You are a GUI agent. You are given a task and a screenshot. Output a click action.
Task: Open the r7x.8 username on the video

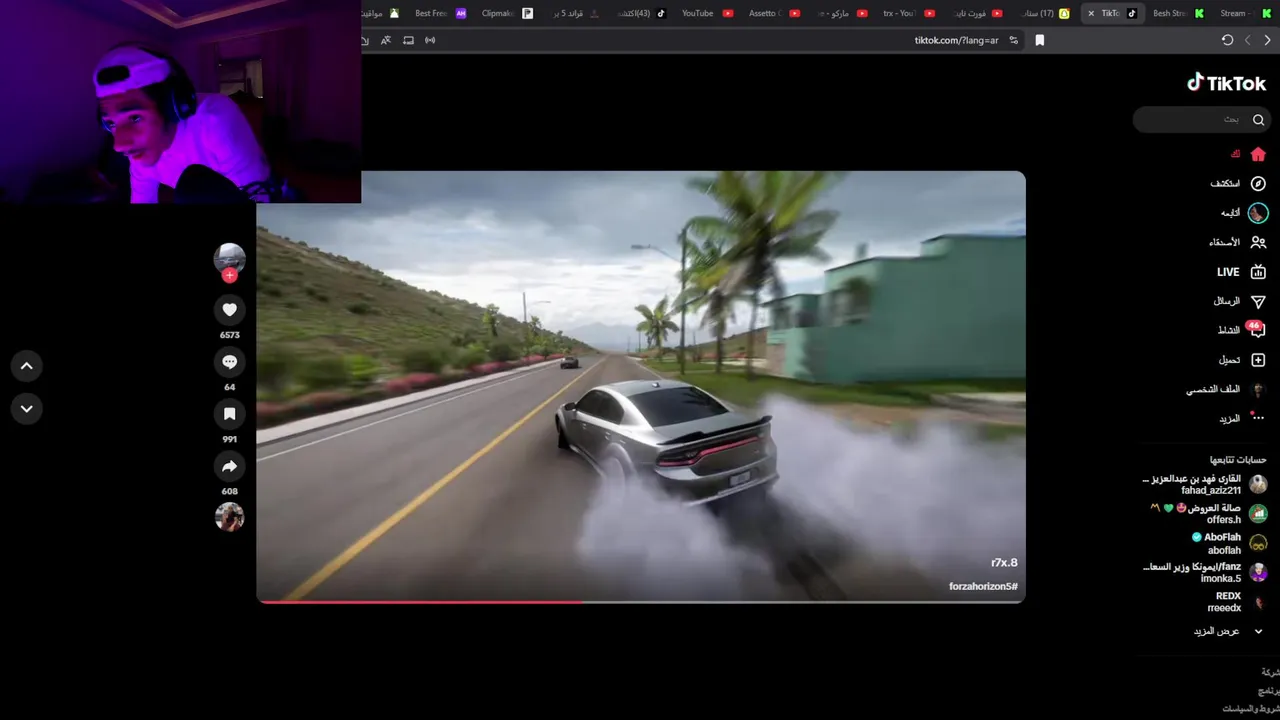pos(1004,562)
